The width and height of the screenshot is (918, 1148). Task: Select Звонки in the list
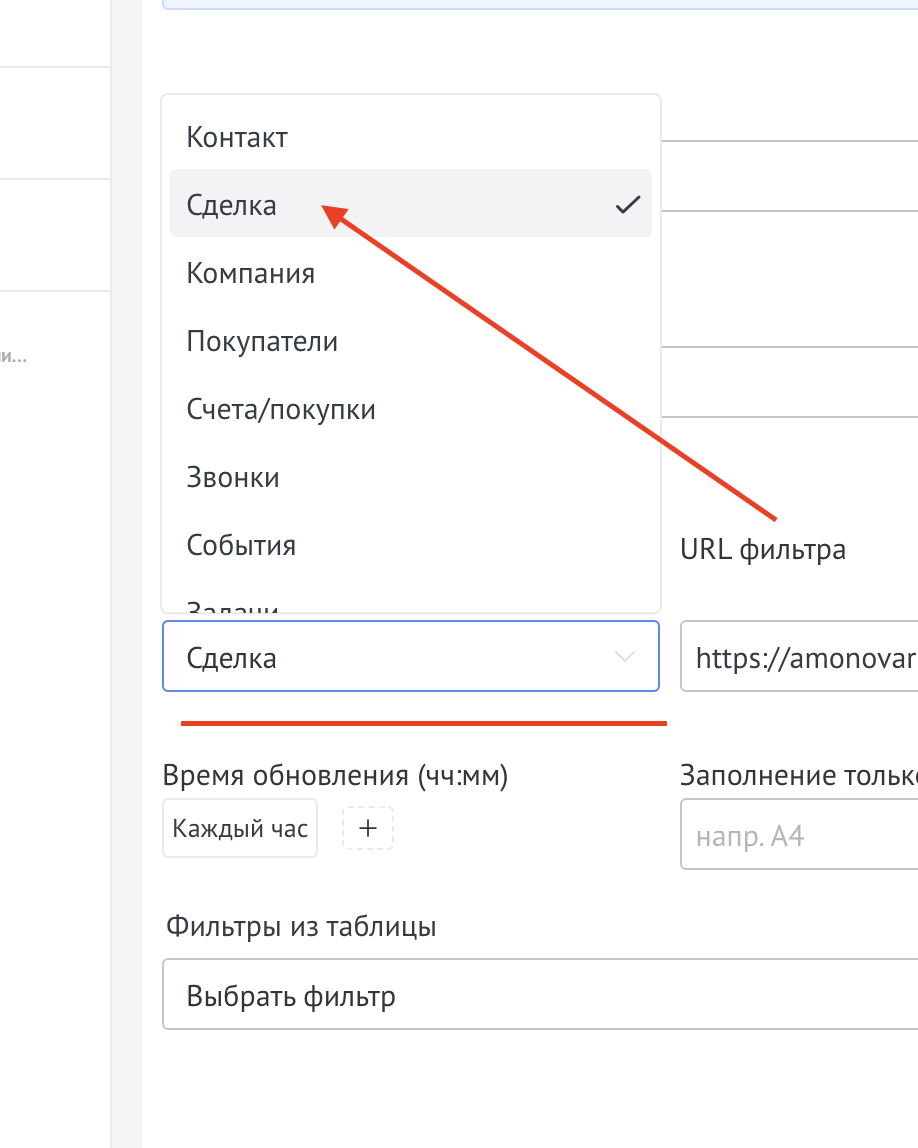point(233,477)
